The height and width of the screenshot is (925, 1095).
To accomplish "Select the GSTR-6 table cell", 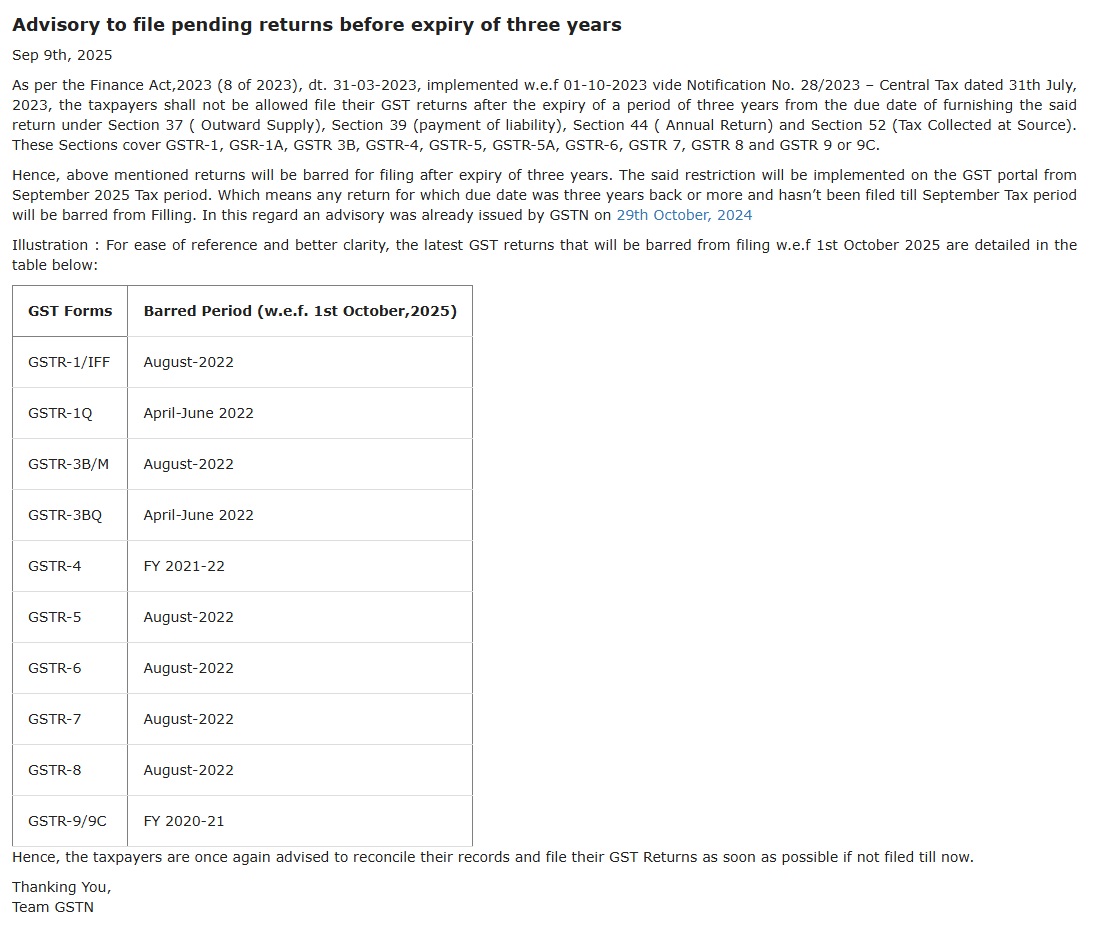I will [x=55, y=668].
